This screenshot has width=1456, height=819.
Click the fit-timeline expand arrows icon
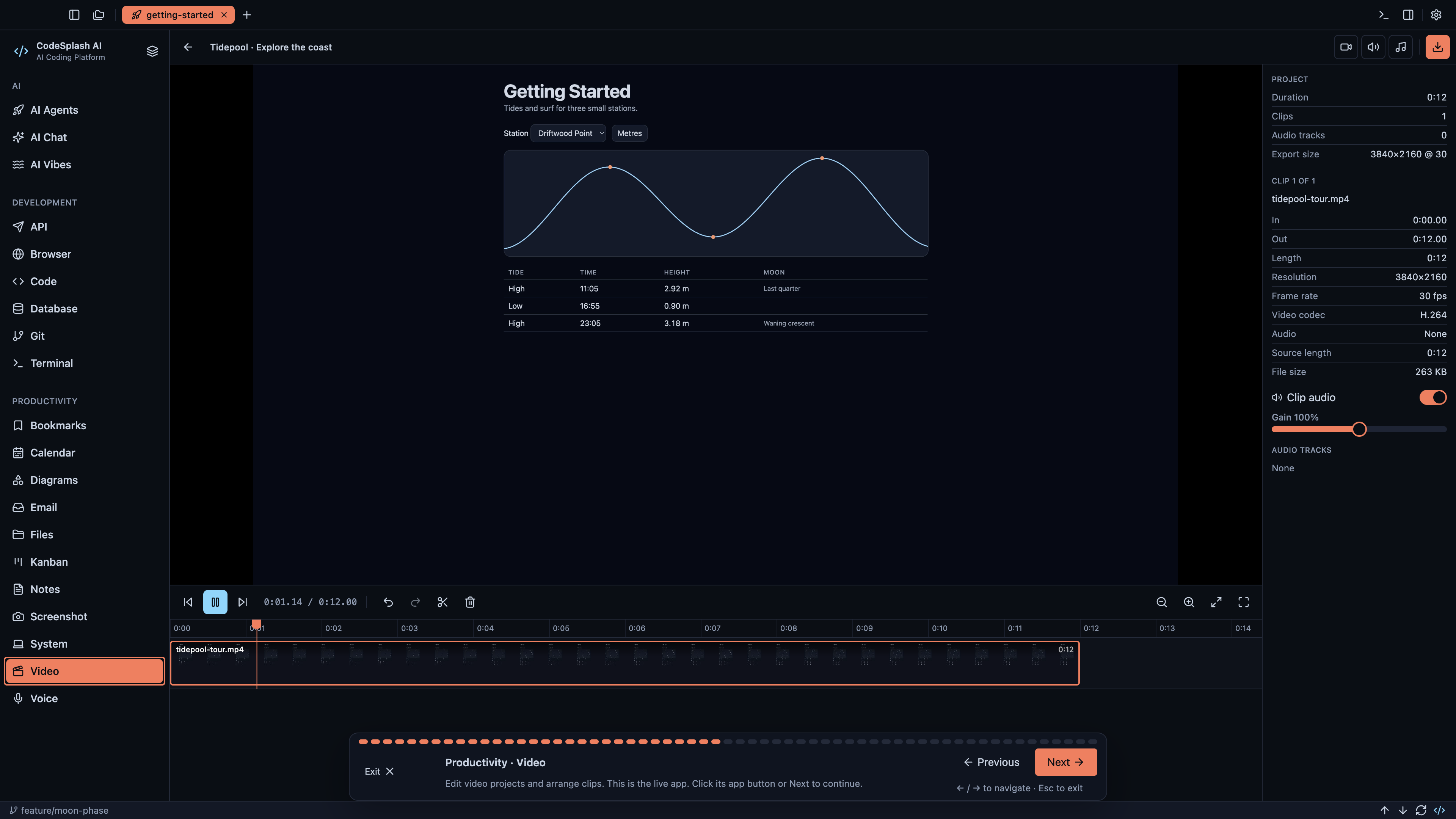[1216, 602]
